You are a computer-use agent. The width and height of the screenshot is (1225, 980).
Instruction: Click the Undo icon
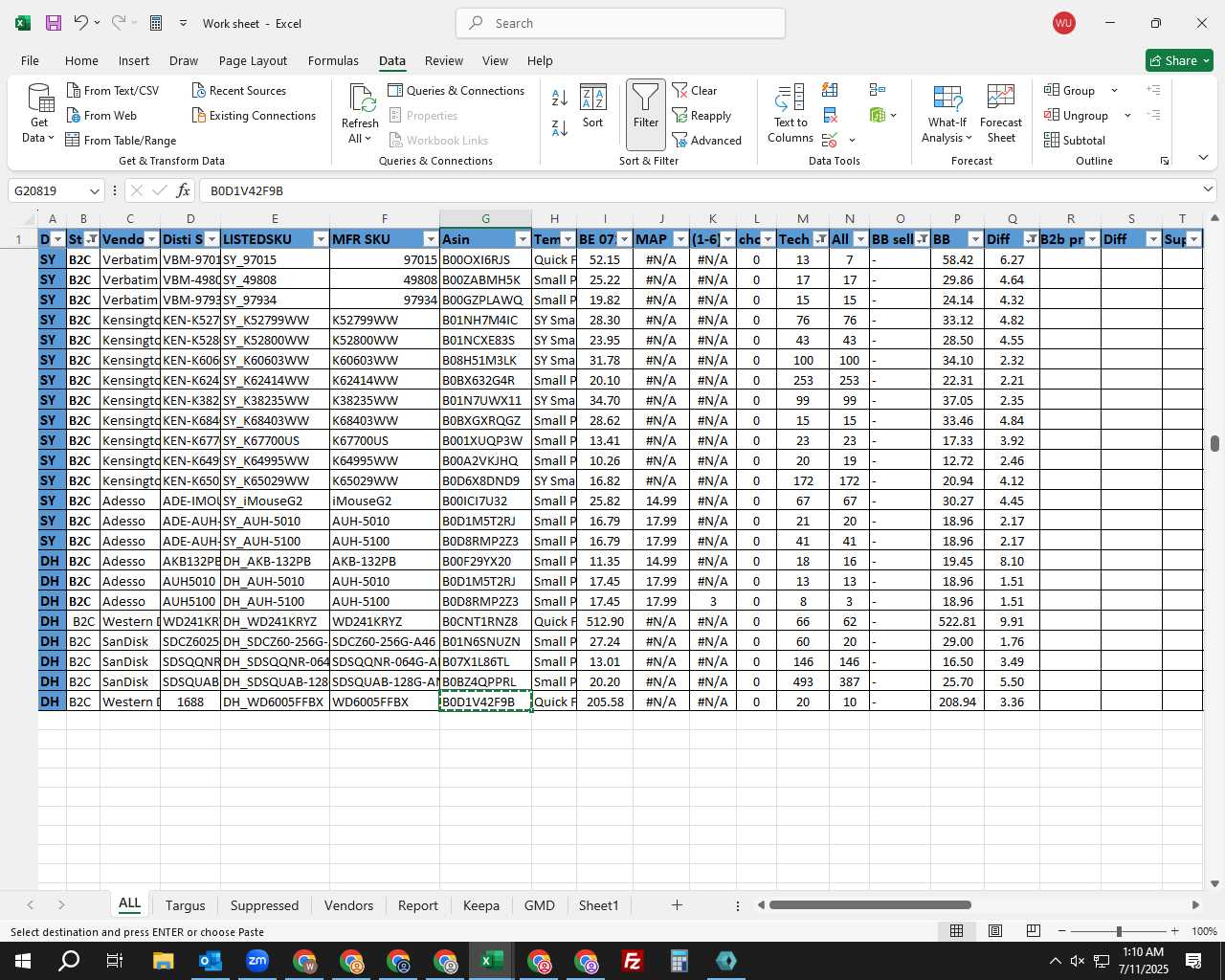pos(81,23)
